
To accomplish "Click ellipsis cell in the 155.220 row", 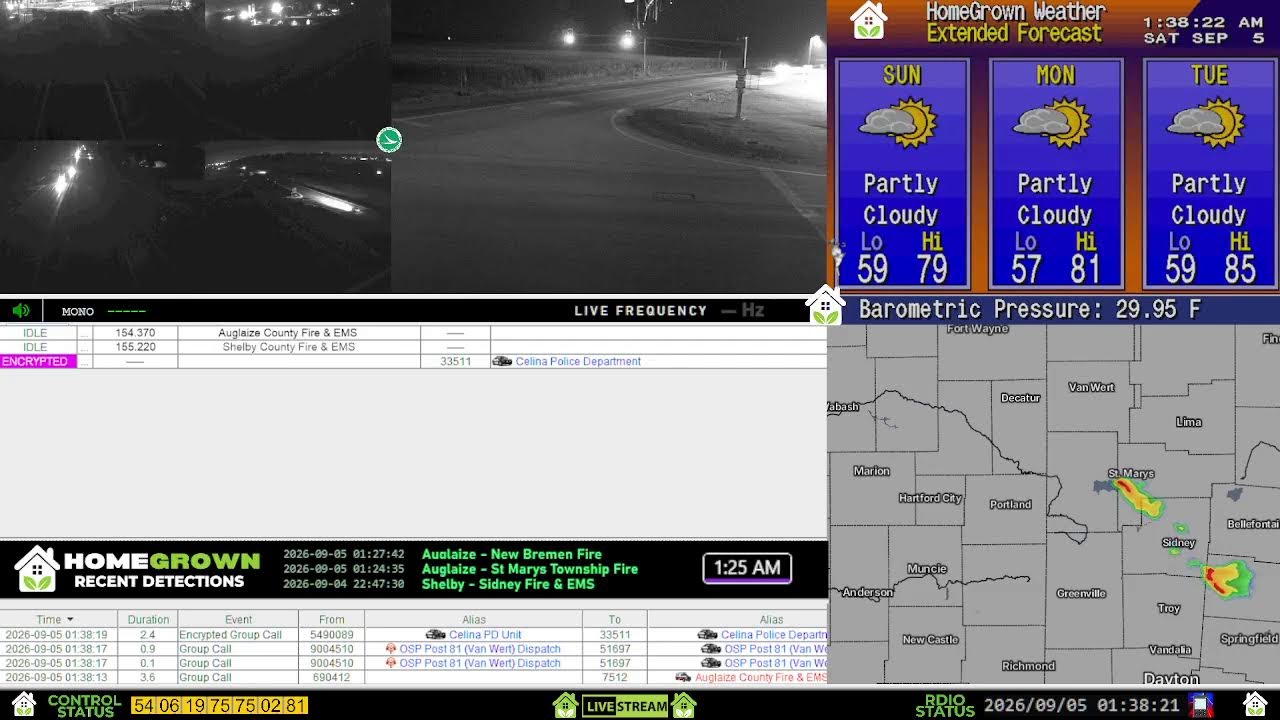I will (x=85, y=347).
